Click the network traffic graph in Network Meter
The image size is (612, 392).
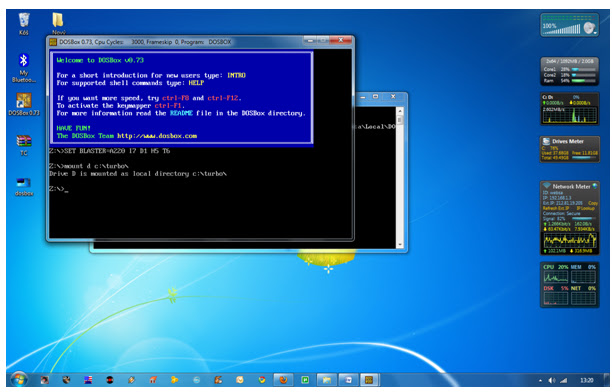[569, 240]
